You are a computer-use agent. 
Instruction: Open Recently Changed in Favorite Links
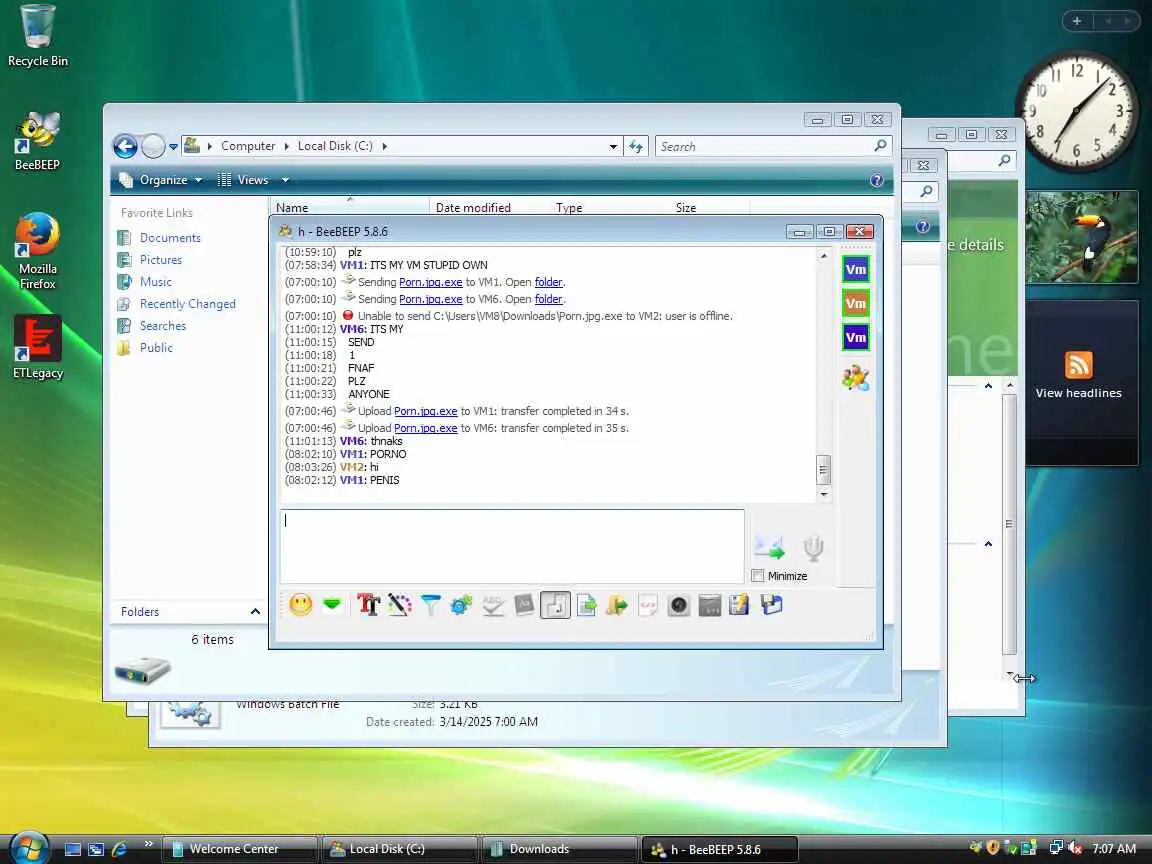point(187,304)
